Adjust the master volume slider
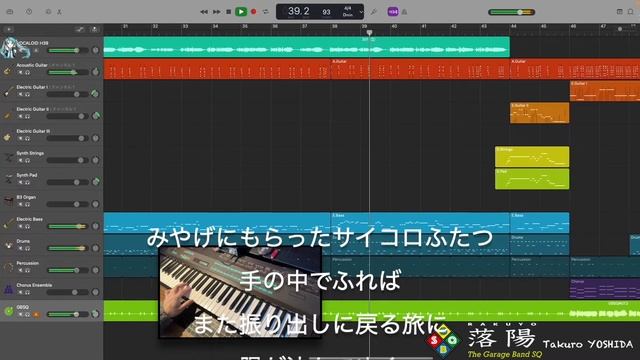 click(x=511, y=12)
